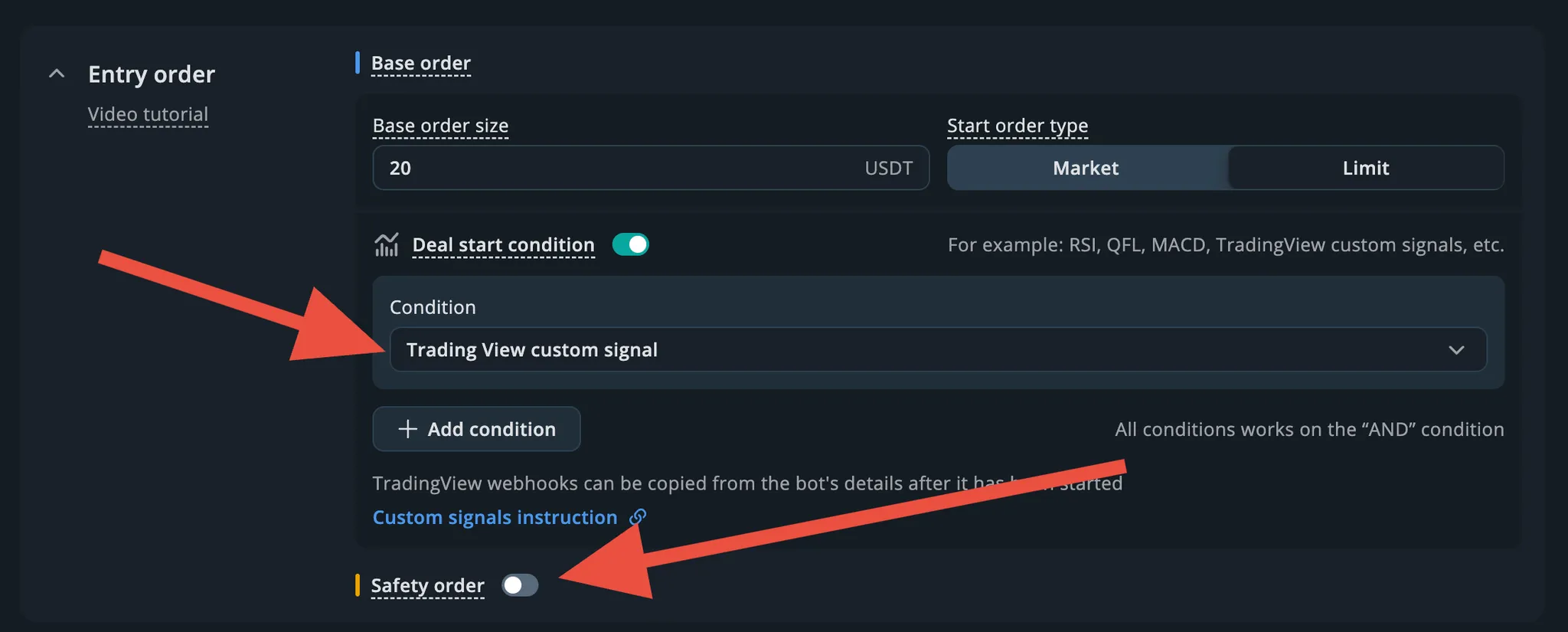
Task: Enable the Safety order toggle
Action: (520, 585)
